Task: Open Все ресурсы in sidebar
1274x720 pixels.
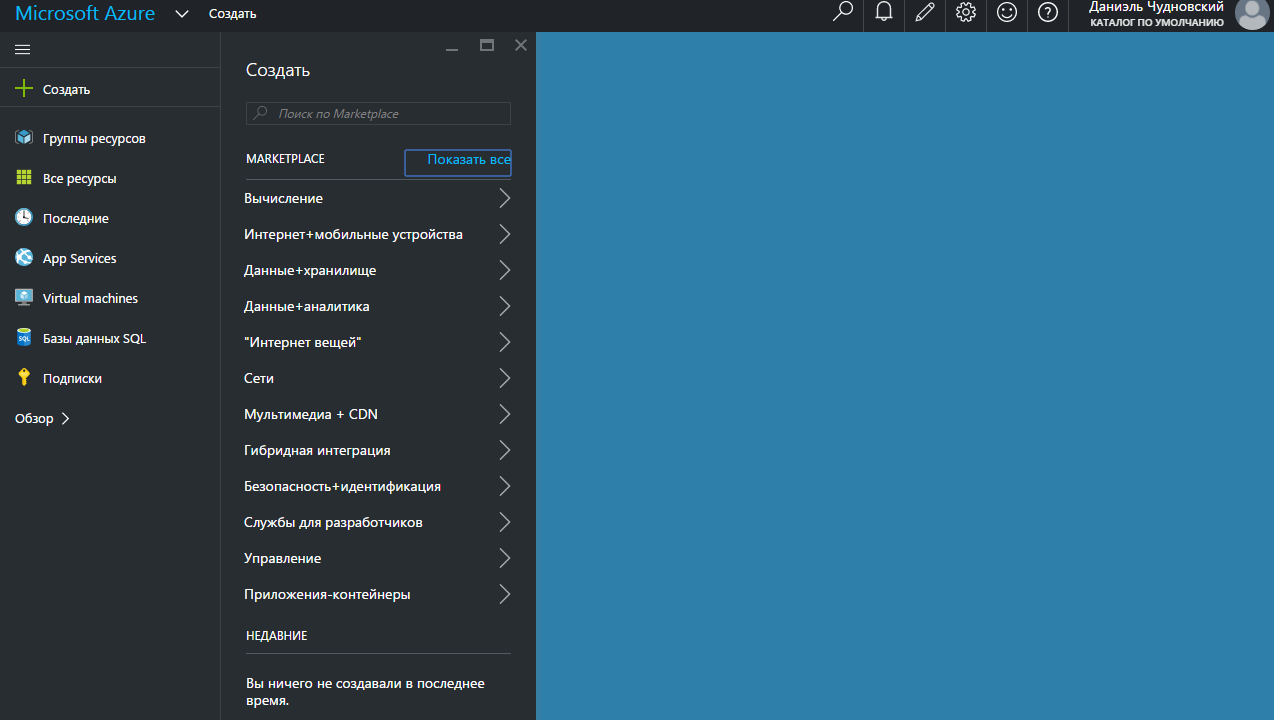Action: pyautogui.click(x=80, y=178)
